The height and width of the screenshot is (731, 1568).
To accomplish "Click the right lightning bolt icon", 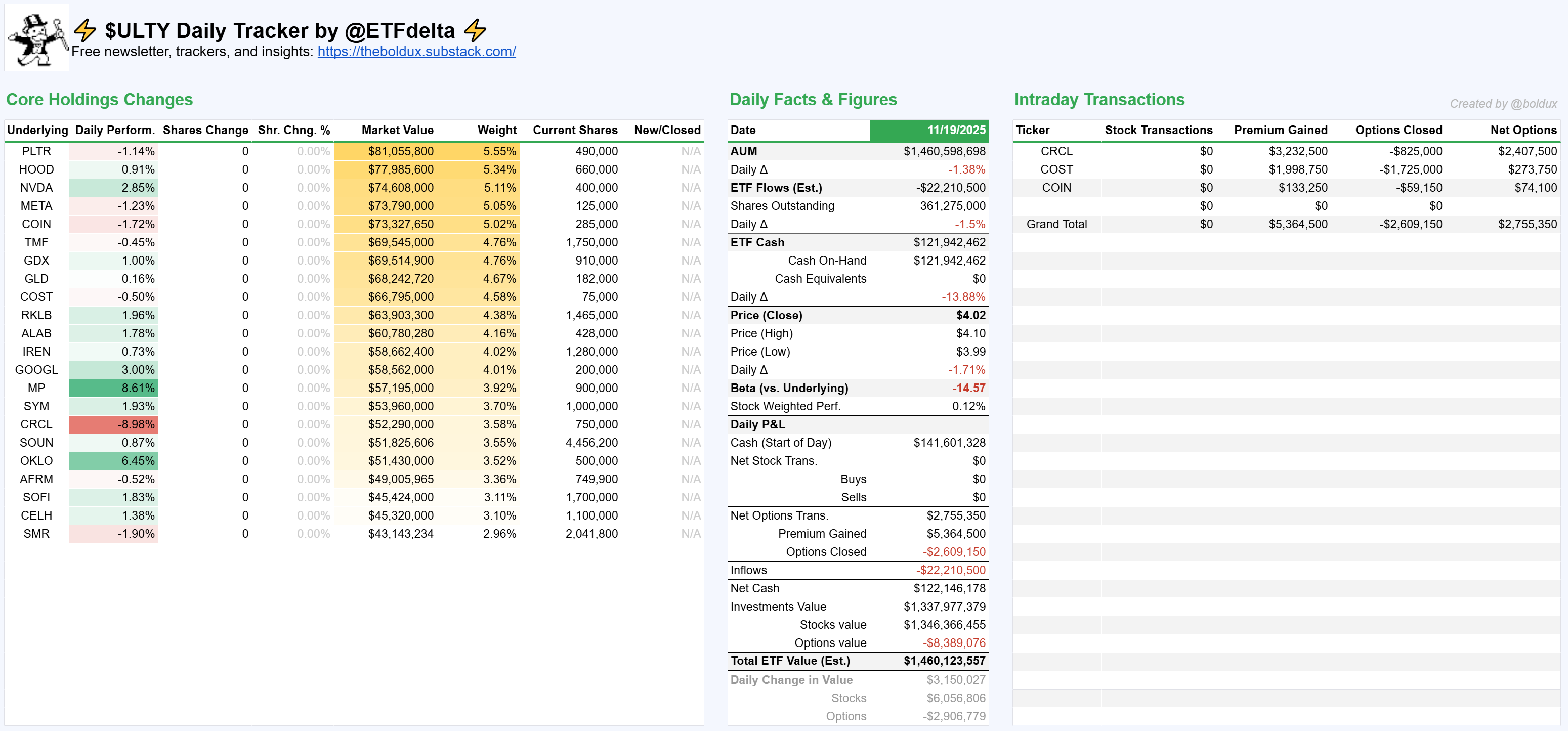I will (475, 30).
